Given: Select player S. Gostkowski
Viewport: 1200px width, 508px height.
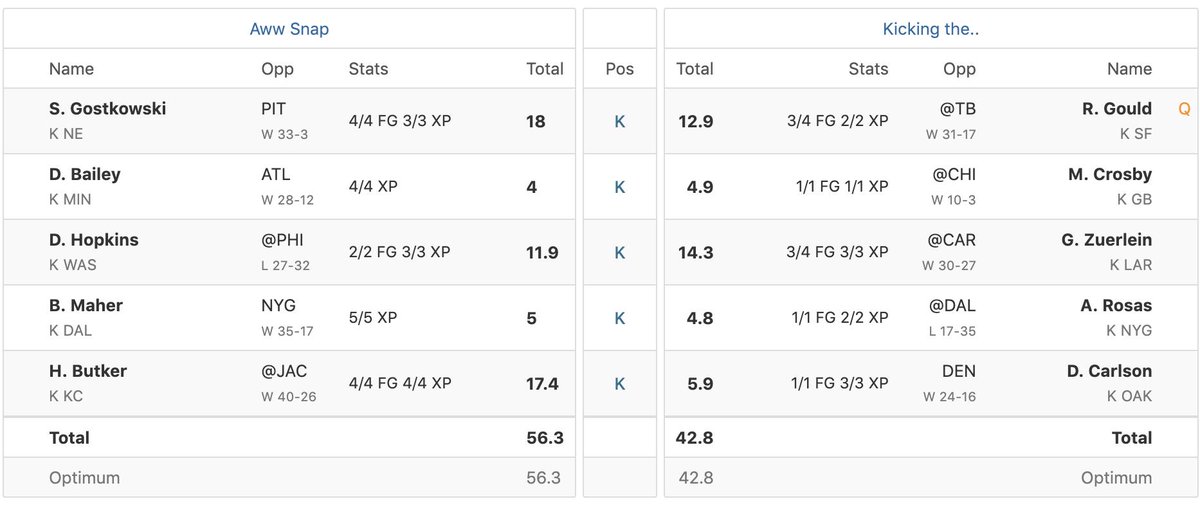Looking at the screenshot, I should coord(107,109).
